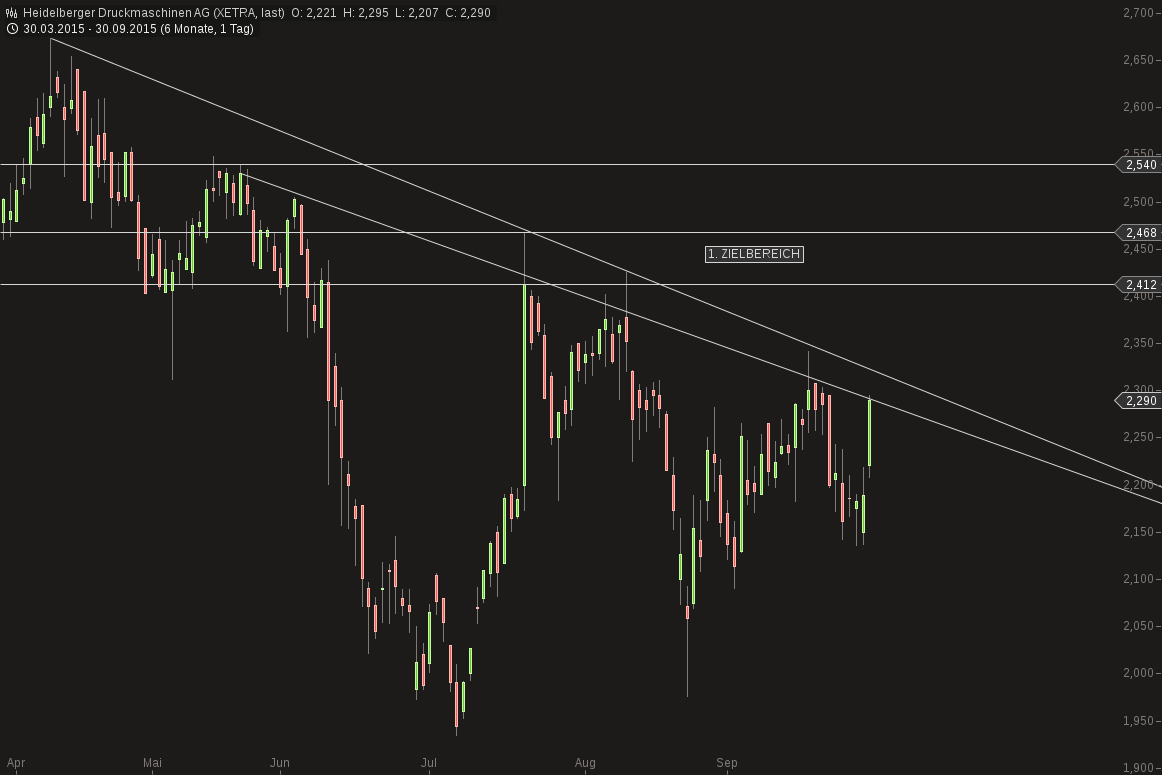The height and width of the screenshot is (775, 1162).
Task: Click the current price tag 2,290
Action: 1138,401
